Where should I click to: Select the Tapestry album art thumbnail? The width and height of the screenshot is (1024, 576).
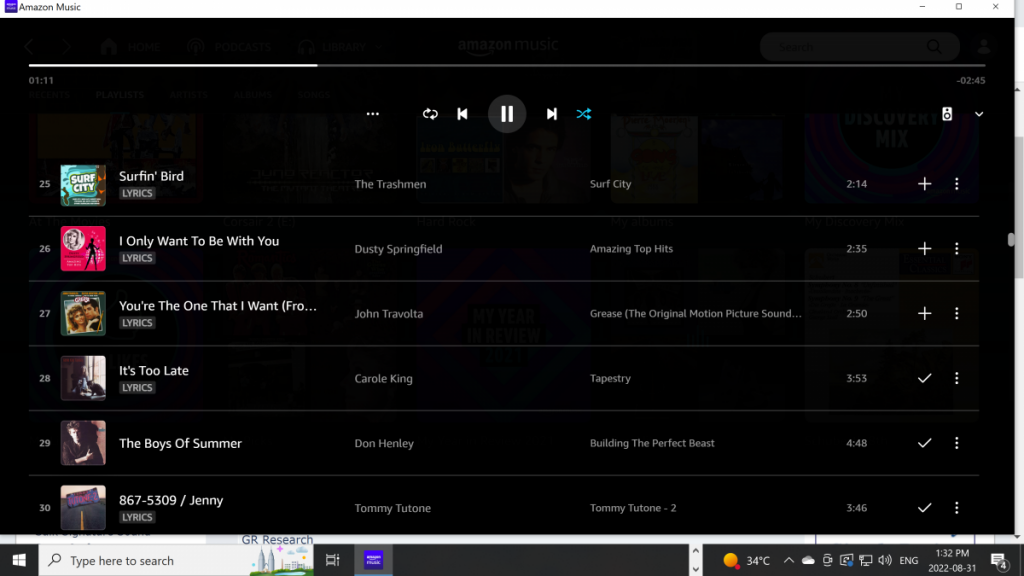click(x=83, y=378)
